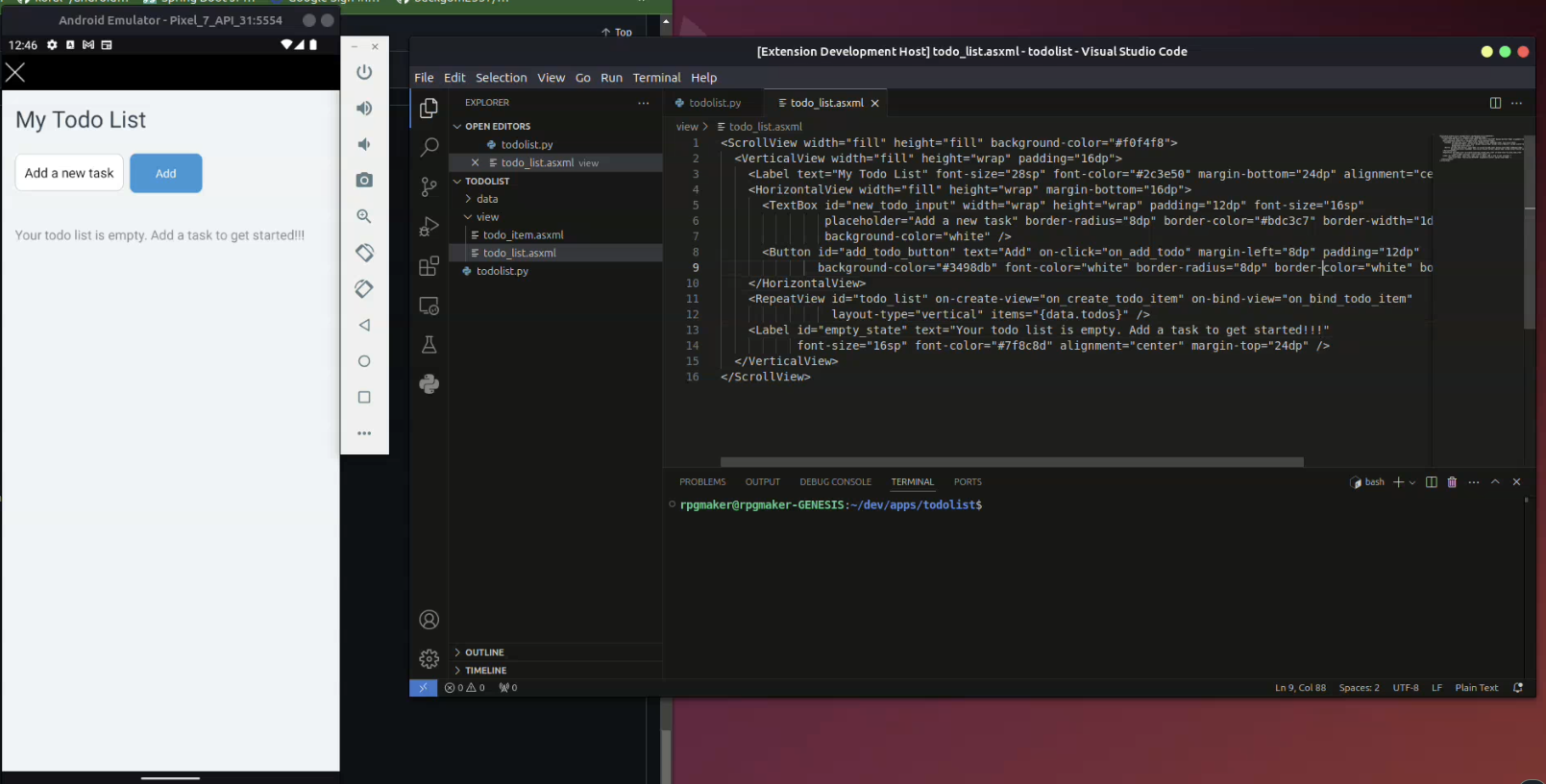
Task: Open the Manage gear menu
Action: pyautogui.click(x=429, y=659)
